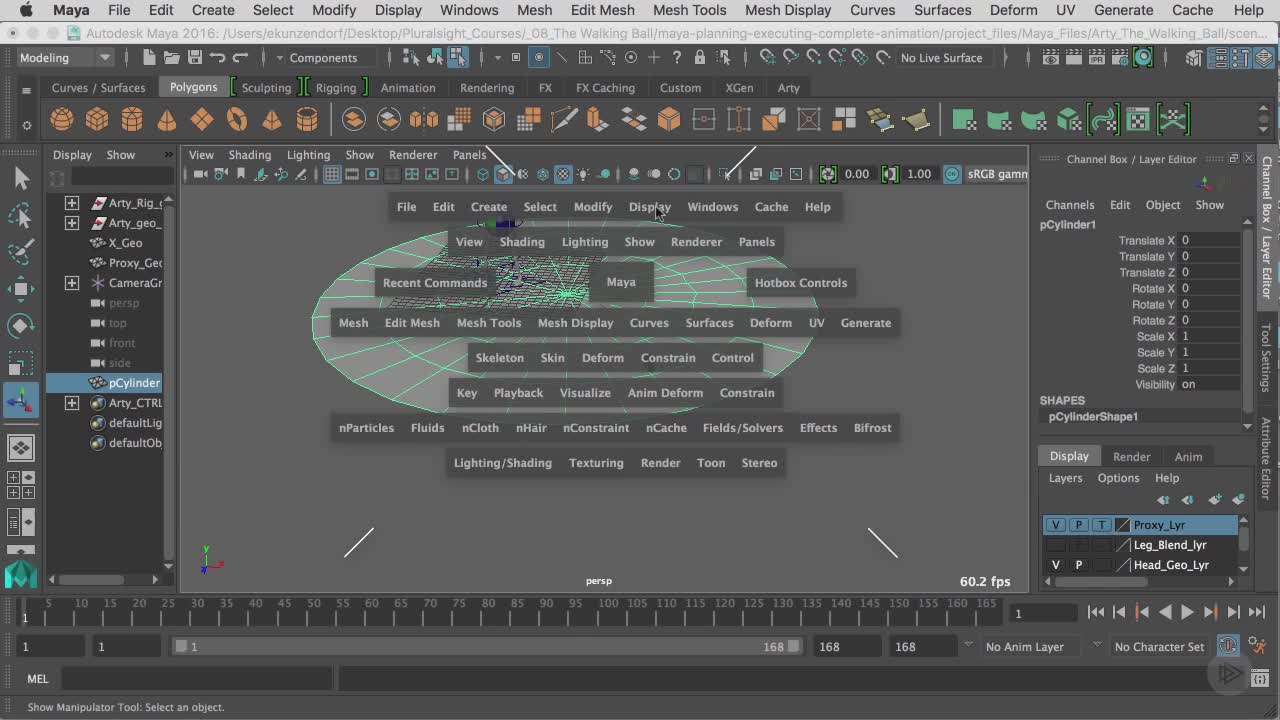
Task: Step to next keyframe
Action: (1210, 612)
